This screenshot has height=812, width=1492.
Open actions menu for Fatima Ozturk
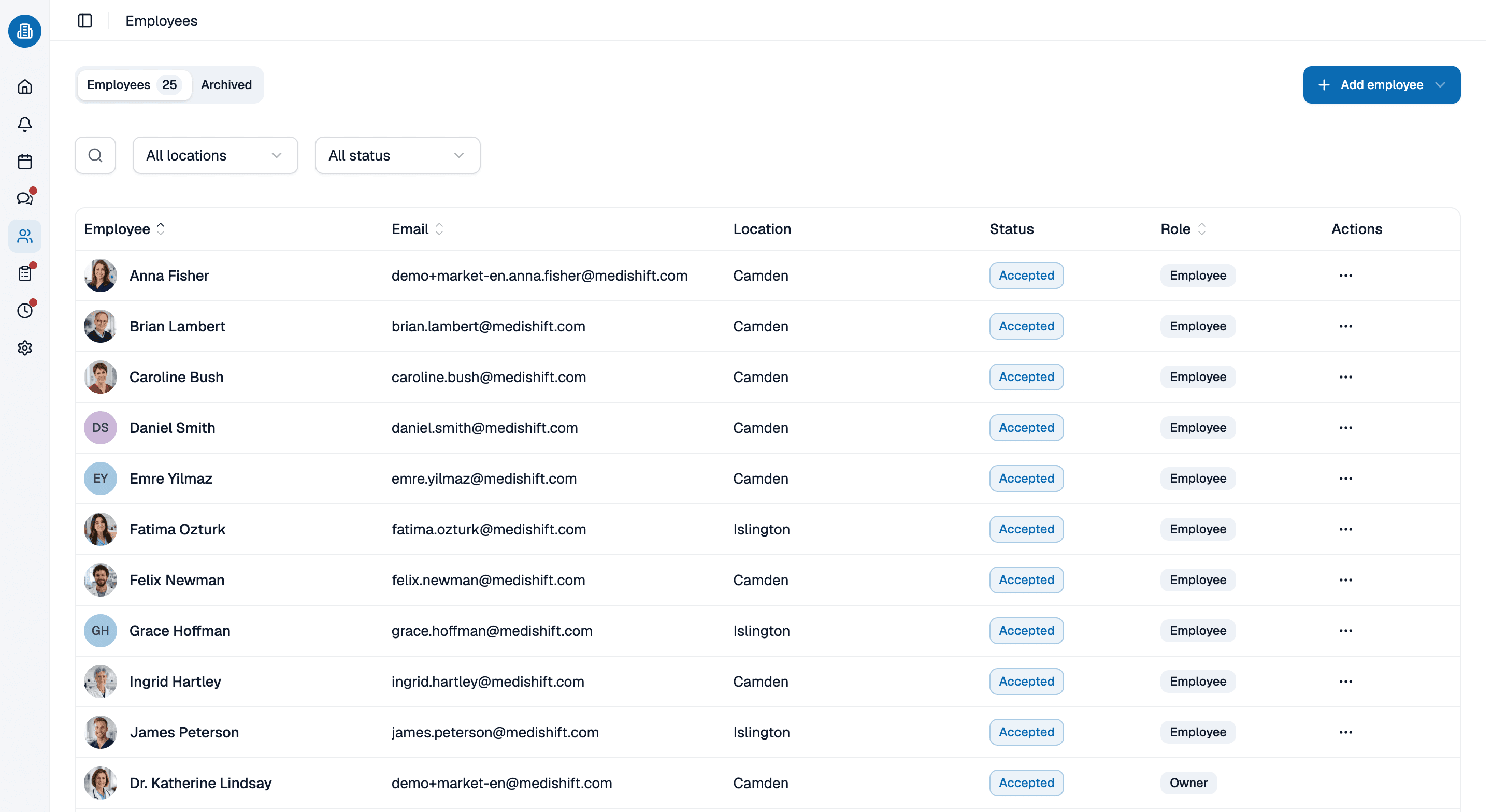click(1345, 529)
